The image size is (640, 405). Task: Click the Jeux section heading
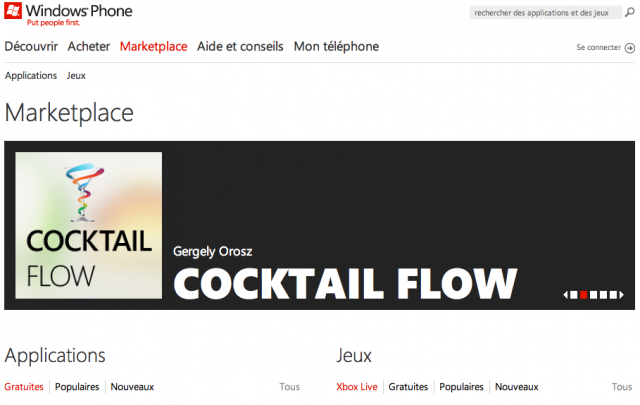pos(354,356)
